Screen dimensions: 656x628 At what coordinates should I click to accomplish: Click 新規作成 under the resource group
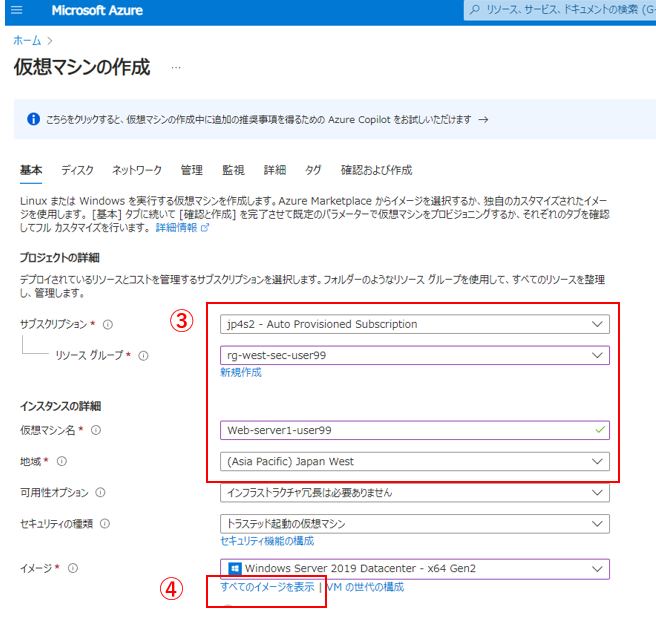(x=241, y=372)
